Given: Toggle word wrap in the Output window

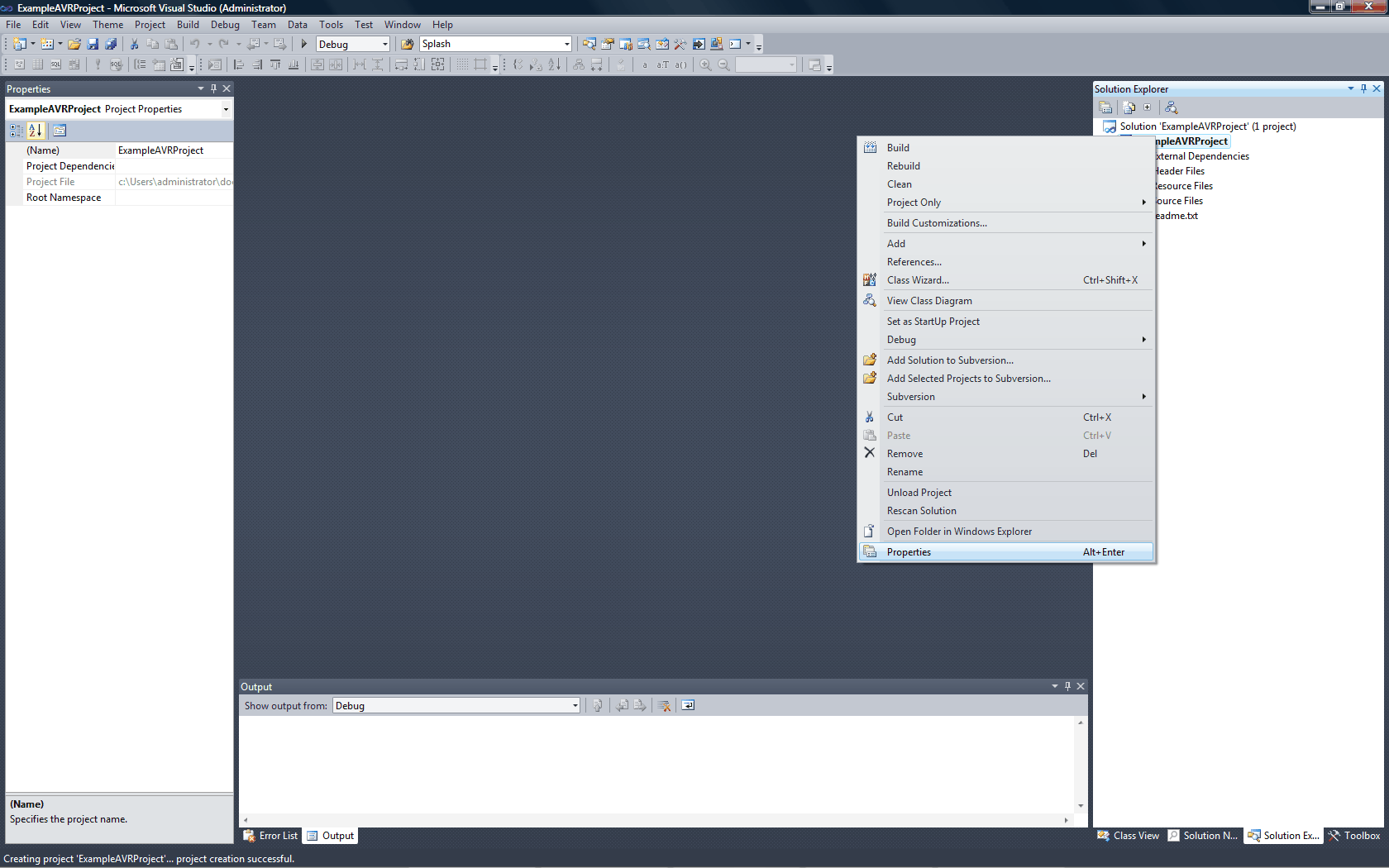Looking at the screenshot, I should tap(688, 705).
